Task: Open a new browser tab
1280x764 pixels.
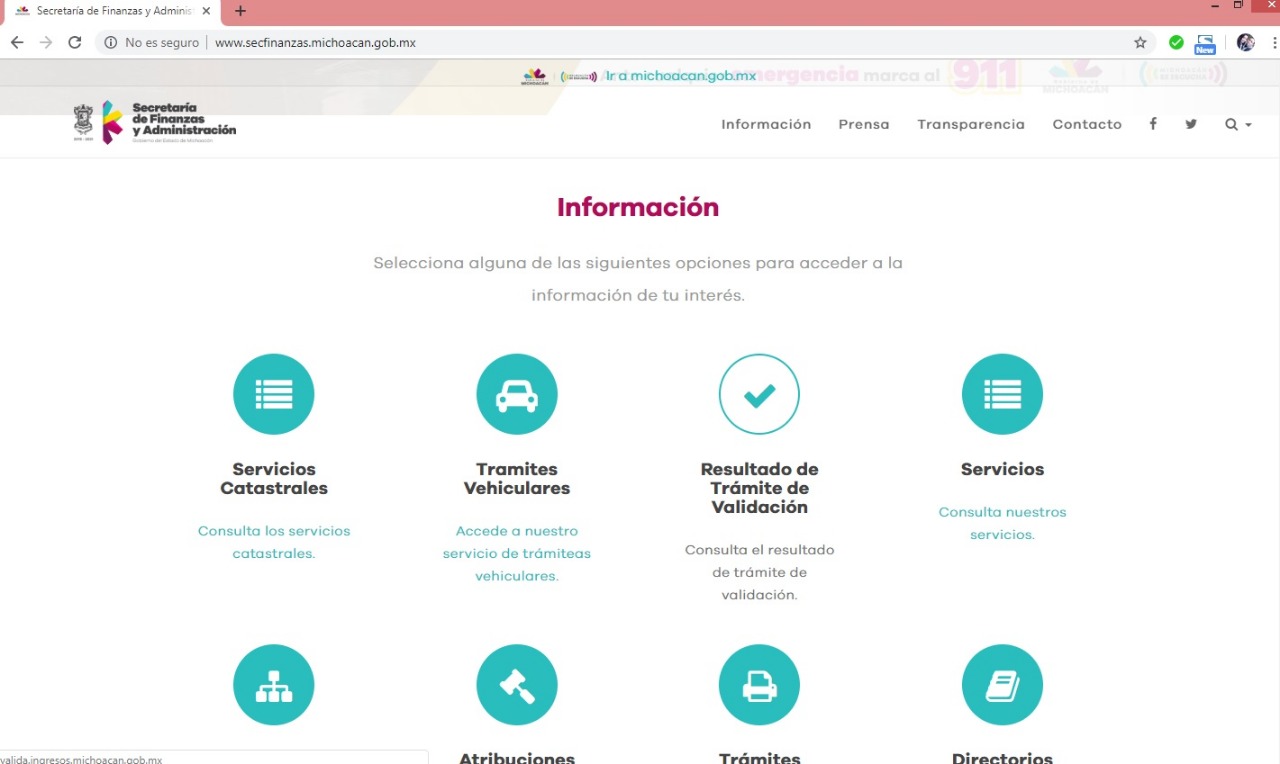Action: point(238,12)
